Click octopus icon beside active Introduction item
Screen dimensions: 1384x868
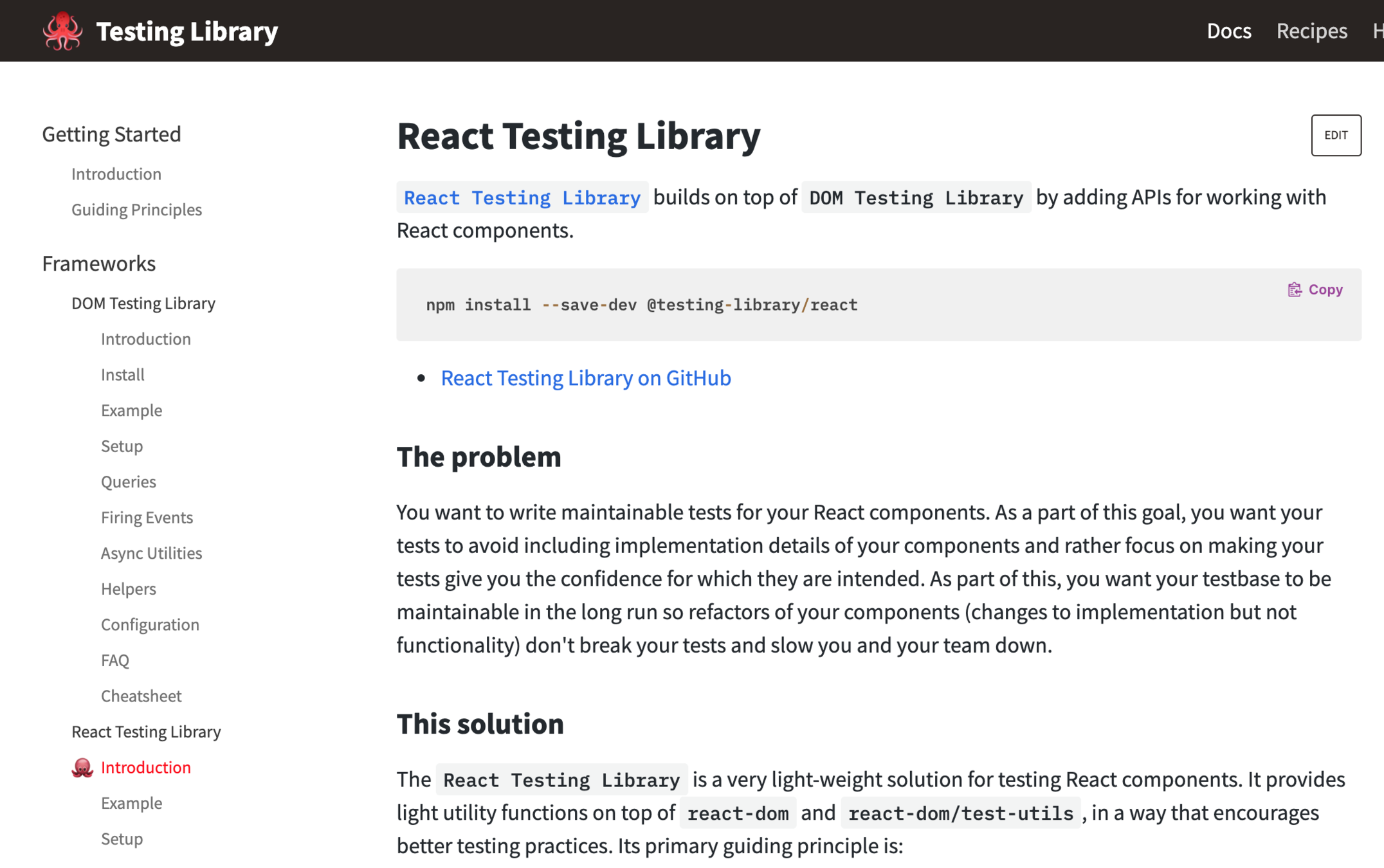coord(82,768)
